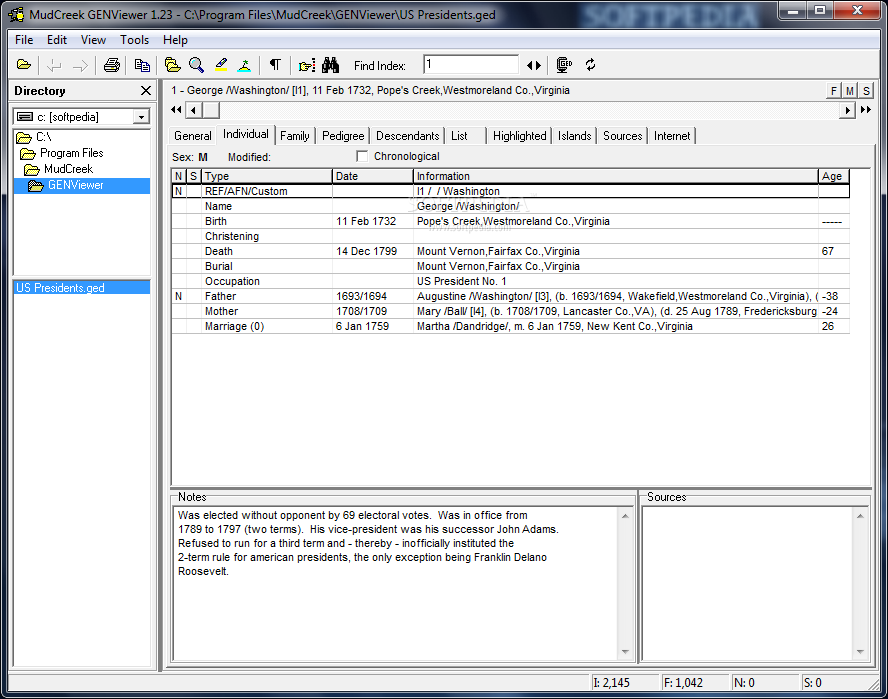Switch to the General tab

(x=193, y=136)
